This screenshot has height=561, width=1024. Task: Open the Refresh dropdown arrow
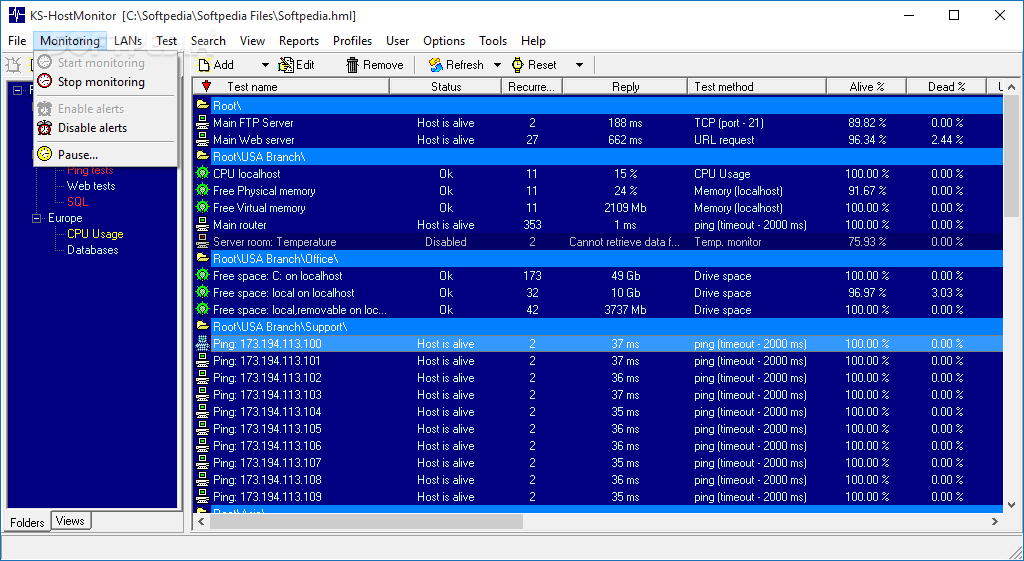click(x=497, y=65)
